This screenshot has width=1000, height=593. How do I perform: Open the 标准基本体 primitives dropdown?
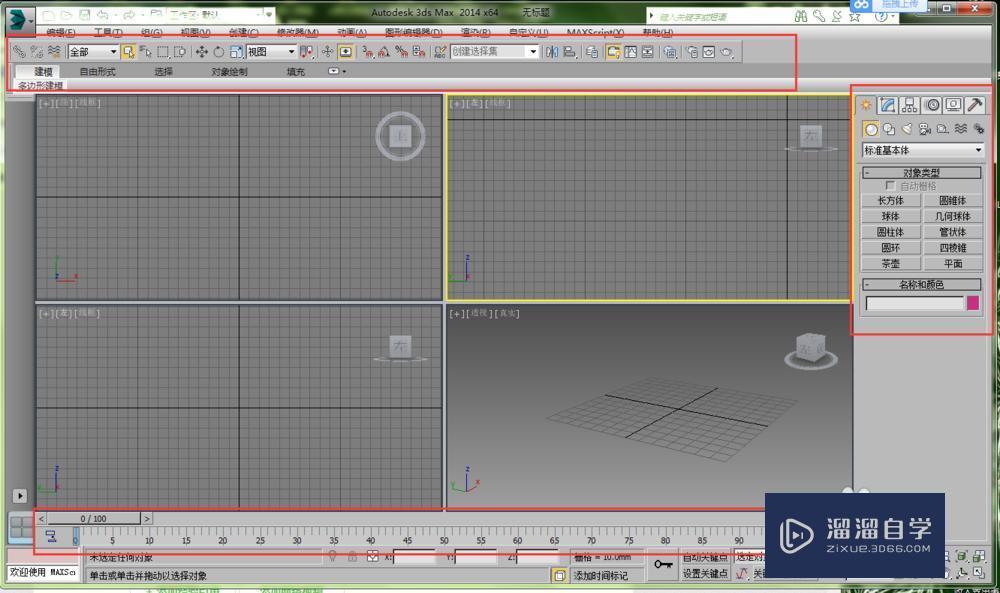(921, 149)
